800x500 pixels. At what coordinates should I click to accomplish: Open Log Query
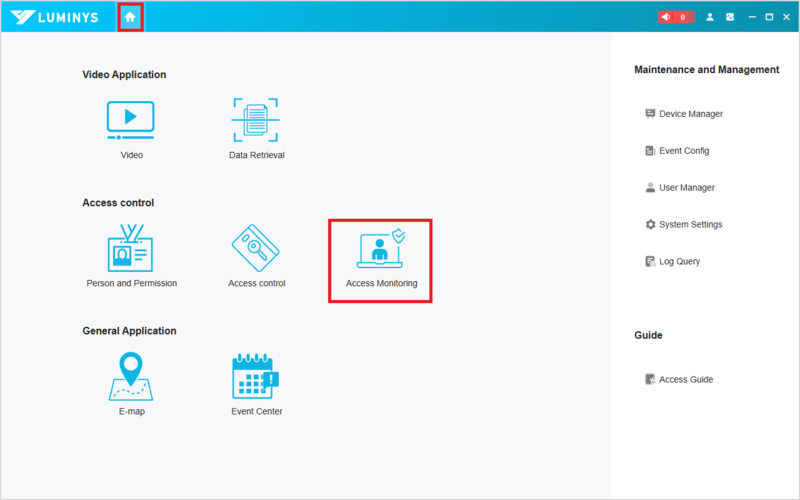tap(672, 261)
